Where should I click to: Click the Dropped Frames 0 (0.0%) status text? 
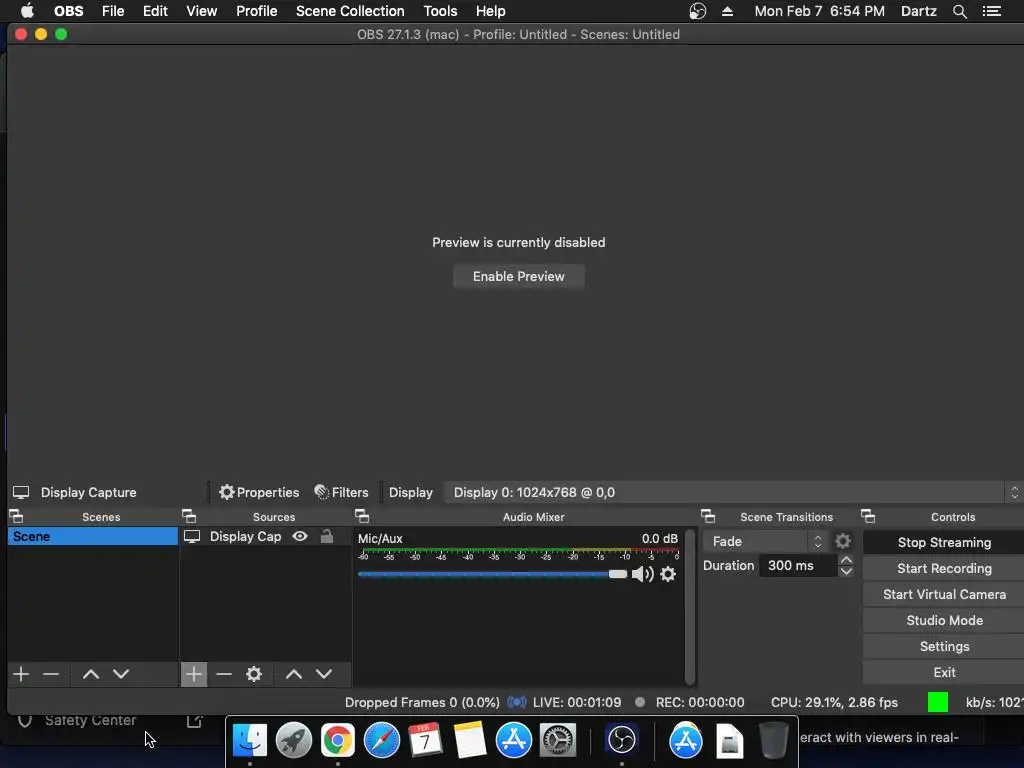(422, 703)
